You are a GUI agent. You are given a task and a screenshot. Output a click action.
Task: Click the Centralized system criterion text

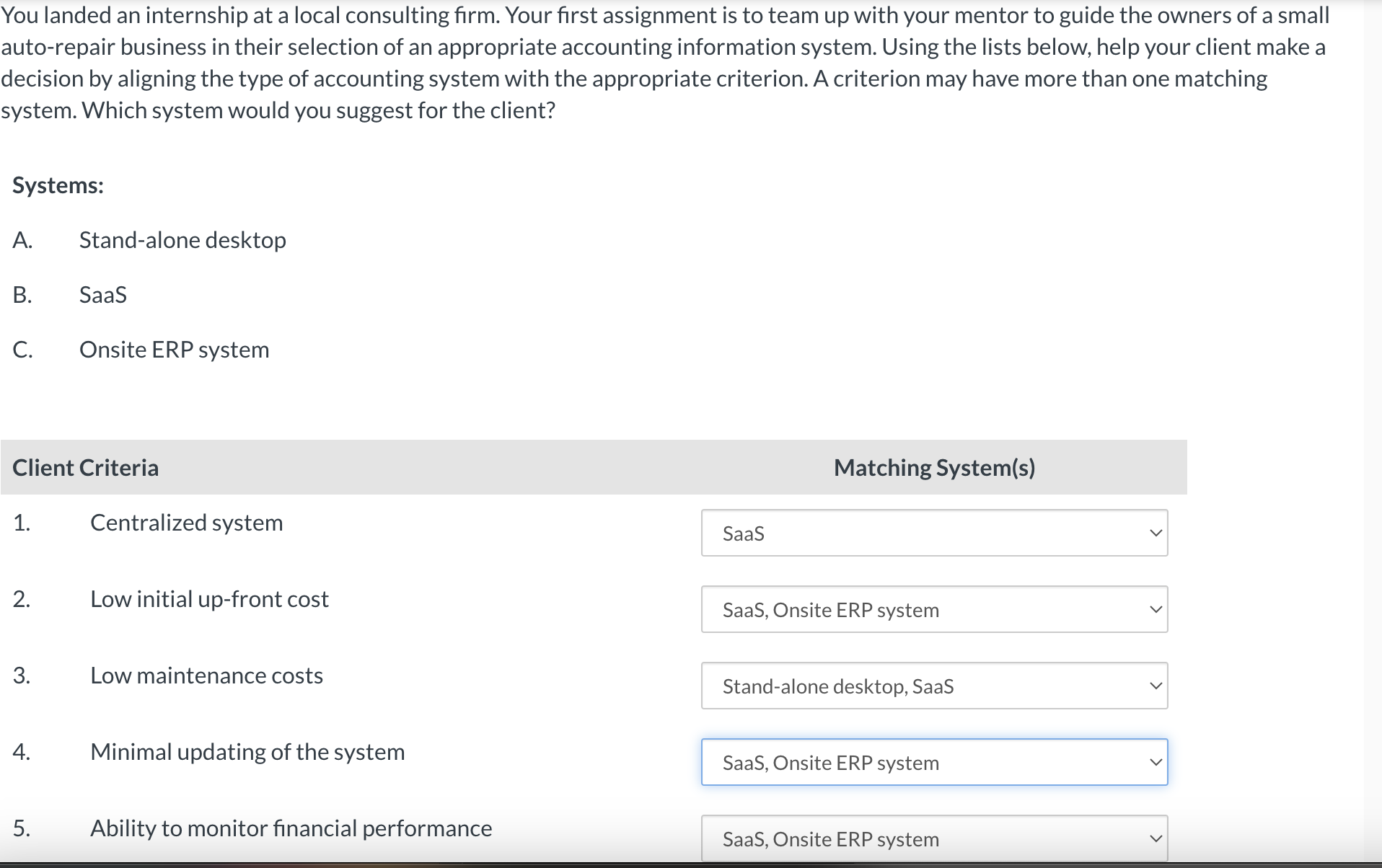(186, 523)
